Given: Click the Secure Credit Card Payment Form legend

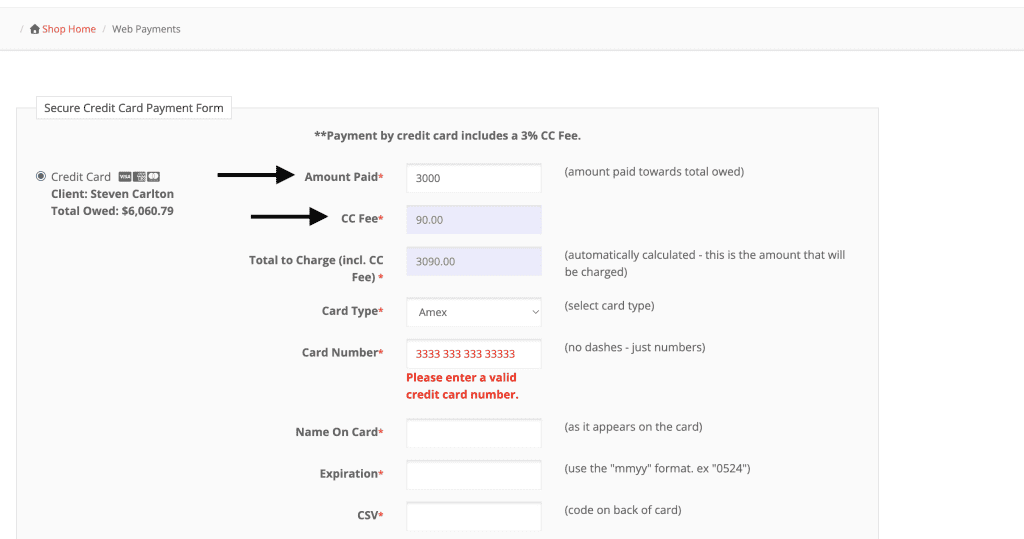Looking at the screenshot, I should (x=134, y=108).
